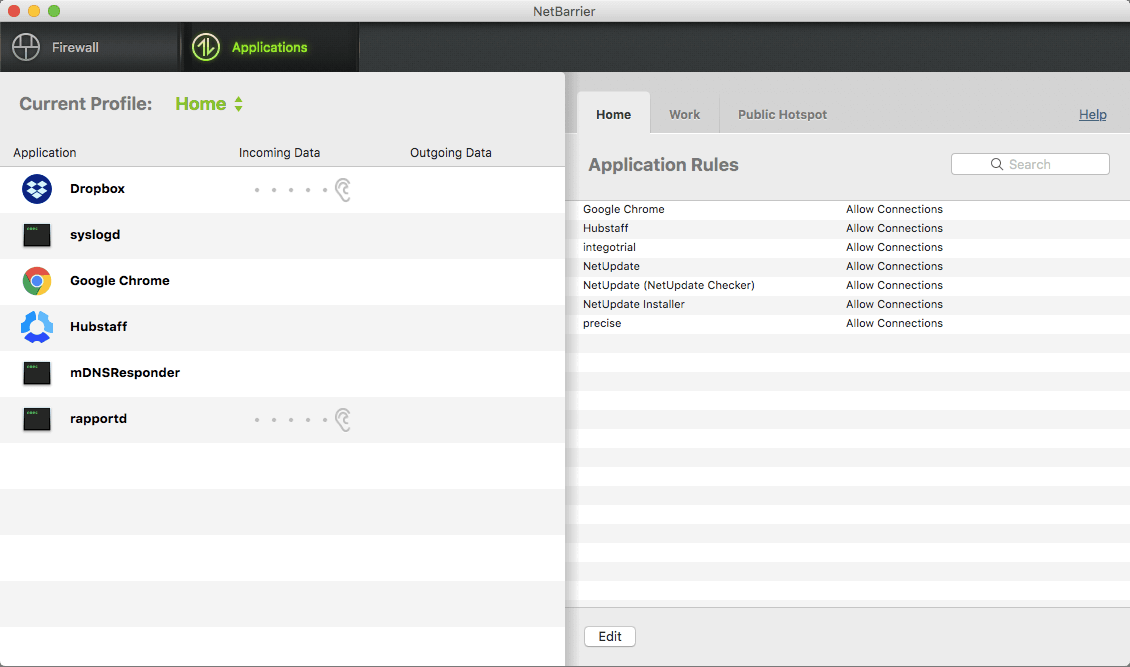Open the Public Hotspot tab
1130x667 pixels.
[x=782, y=114]
